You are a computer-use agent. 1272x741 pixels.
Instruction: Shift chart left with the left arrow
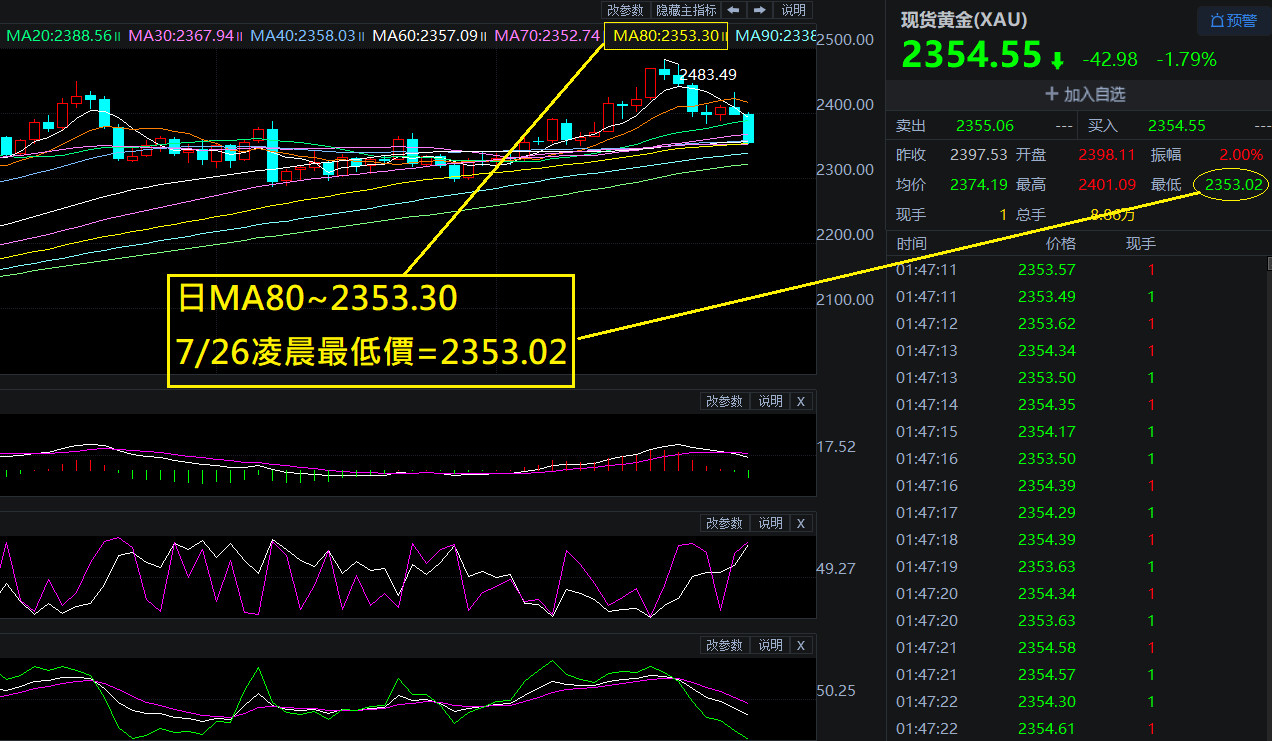click(734, 10)
